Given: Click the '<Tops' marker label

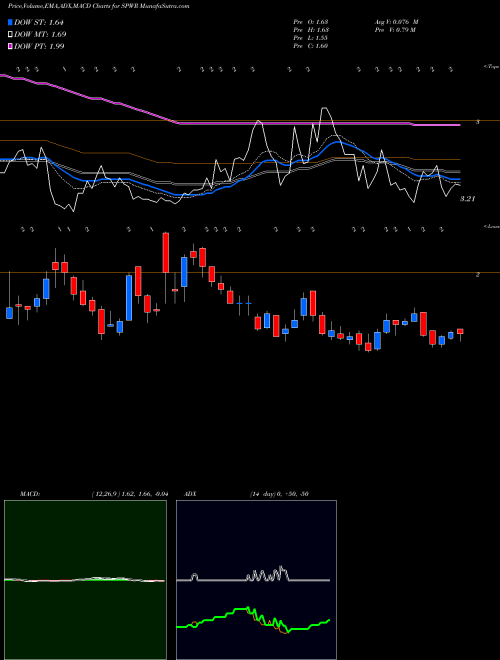Looking at the screenshot, I should point(491,67).
